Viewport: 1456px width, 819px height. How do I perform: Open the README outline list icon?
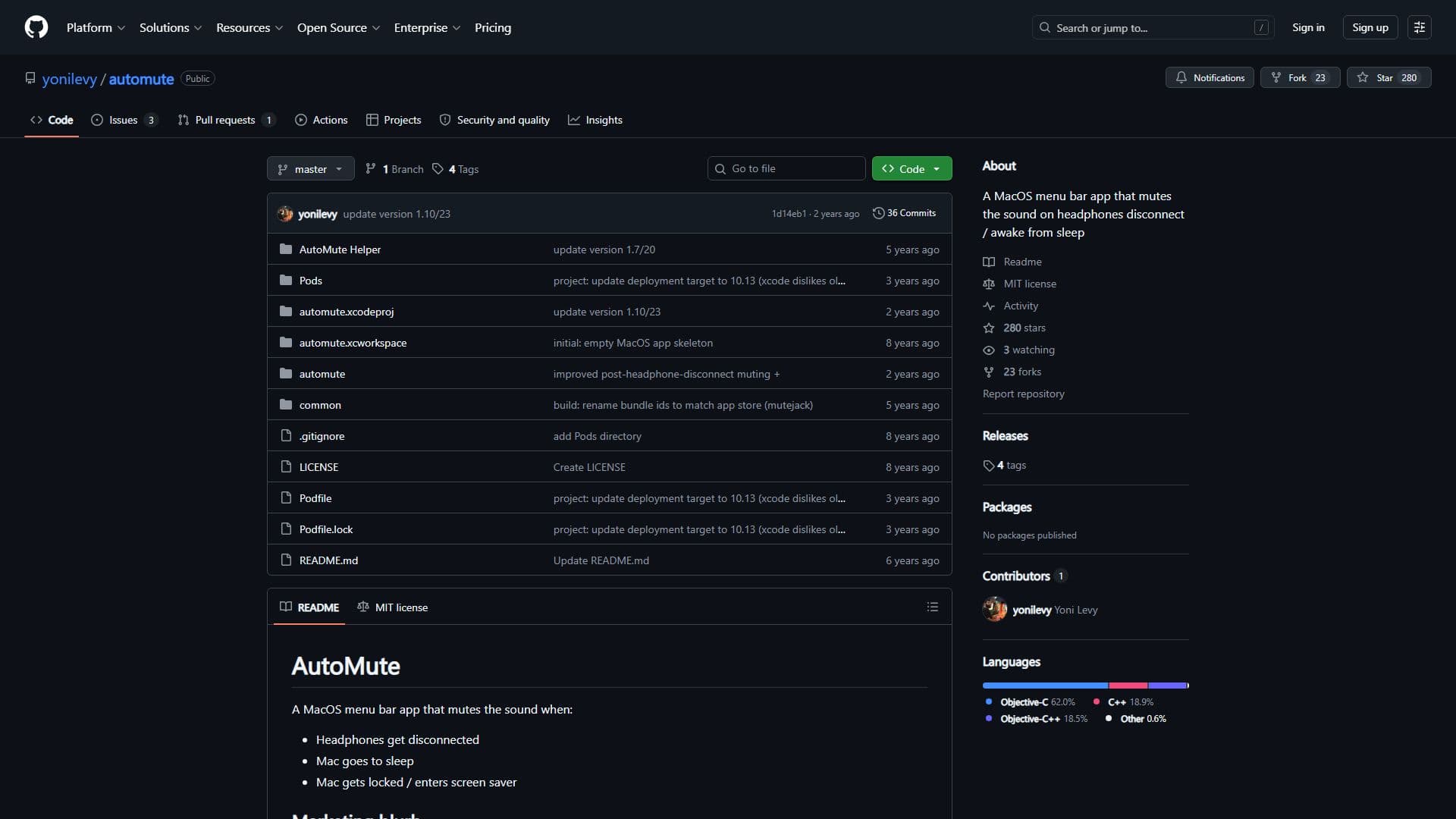pyautogui.click(x=932, y=607)
